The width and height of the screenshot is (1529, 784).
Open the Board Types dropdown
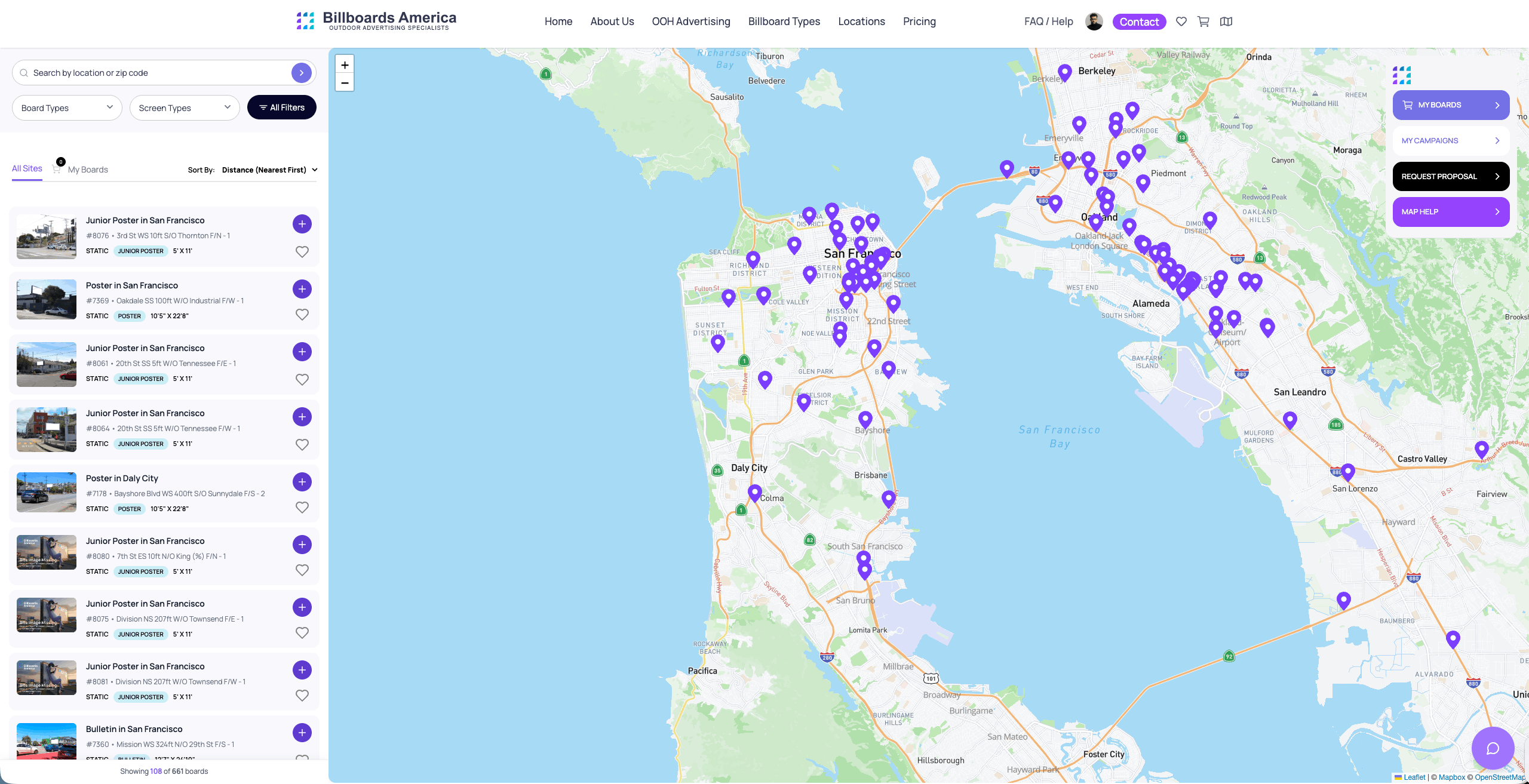[x=66, y=107]
